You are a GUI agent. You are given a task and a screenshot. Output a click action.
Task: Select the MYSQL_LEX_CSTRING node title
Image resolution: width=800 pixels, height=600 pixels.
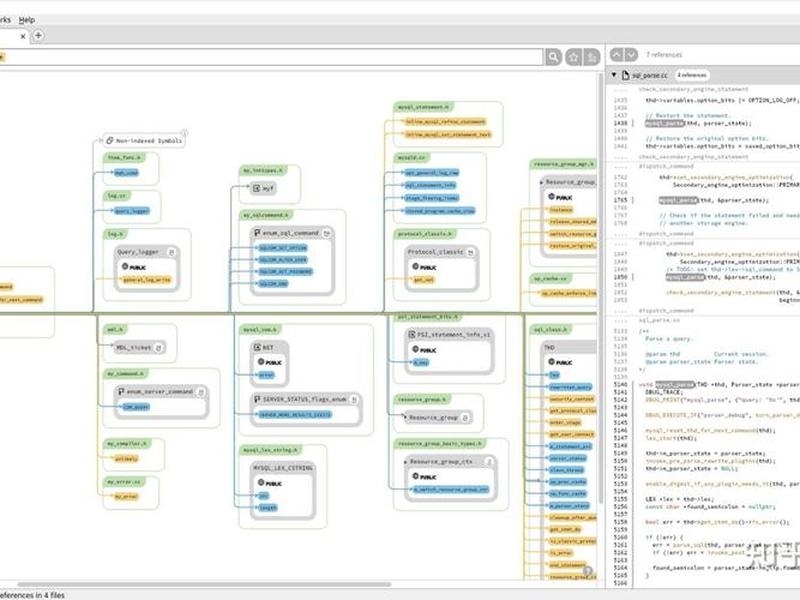[283, 468]
